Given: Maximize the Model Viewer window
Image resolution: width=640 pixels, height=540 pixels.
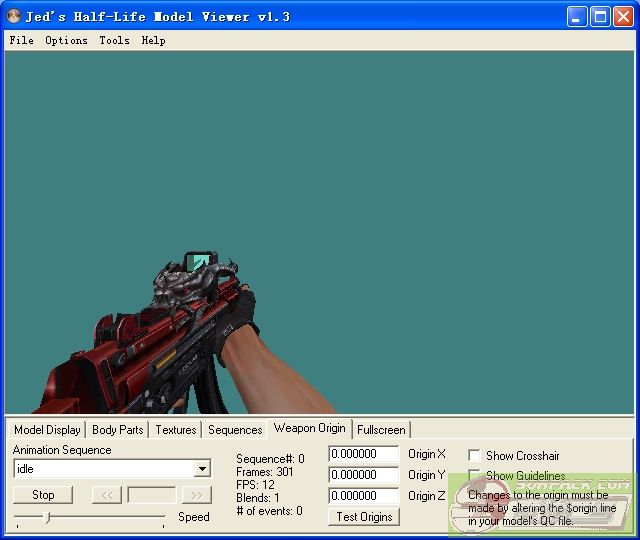Looking at the screenshot, I should tap(601, 17).
